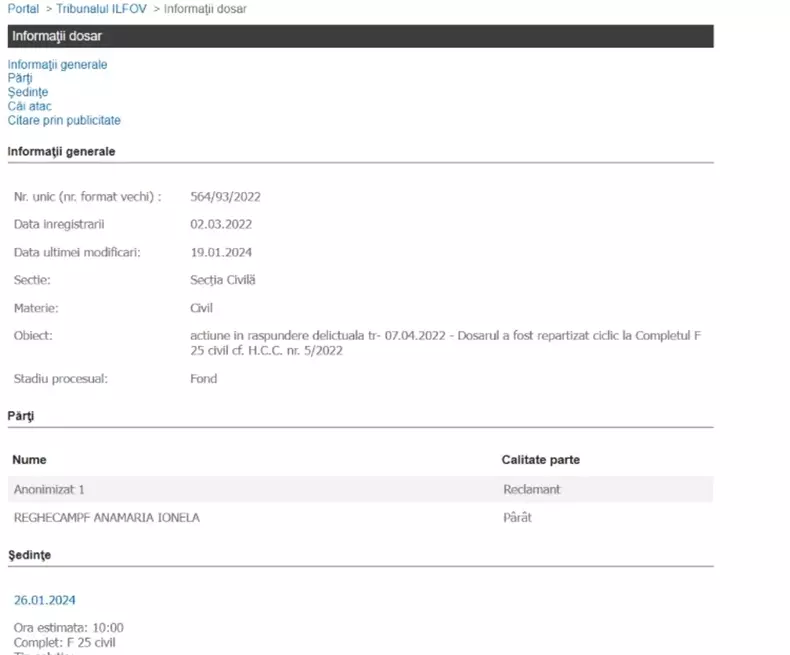Open the 26.01.2024 hearing date link
Screen dimensions: 790x655
44,600
